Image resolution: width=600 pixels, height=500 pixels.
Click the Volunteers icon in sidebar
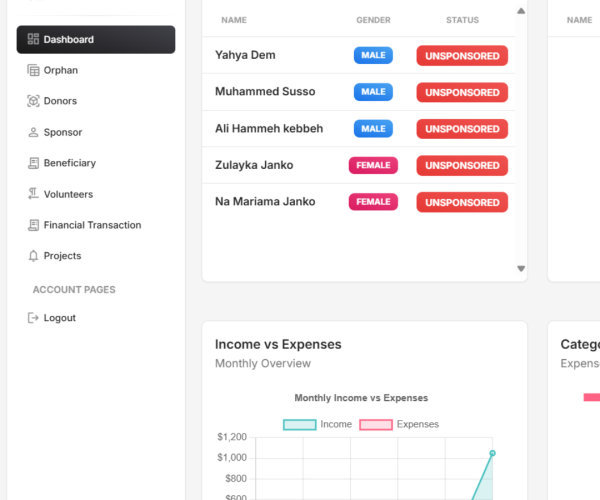pos(33,194)
